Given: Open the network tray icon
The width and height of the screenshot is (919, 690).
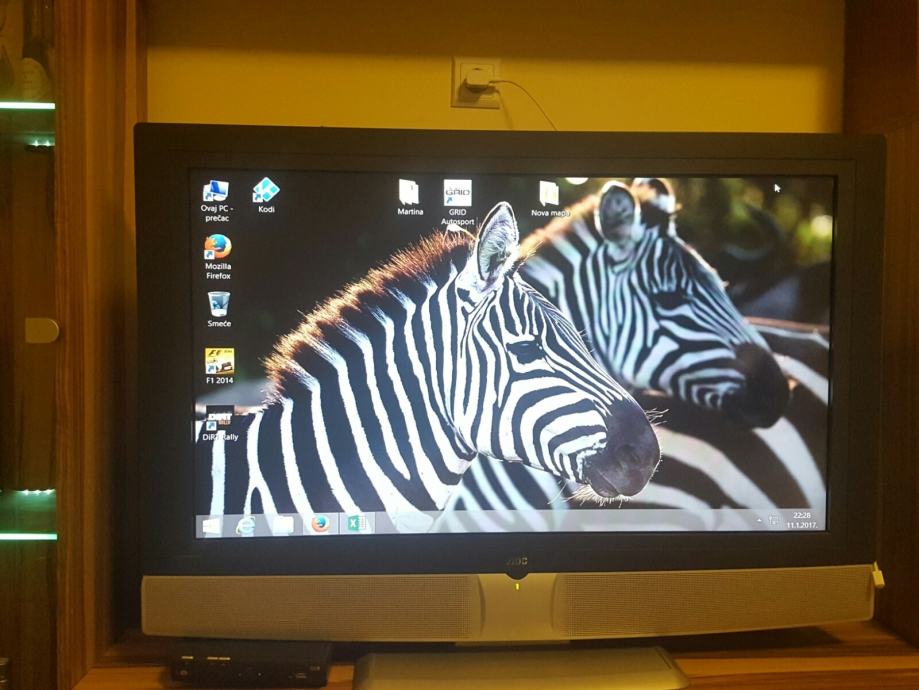Looking at the screenshot, I should coord(774,519).
